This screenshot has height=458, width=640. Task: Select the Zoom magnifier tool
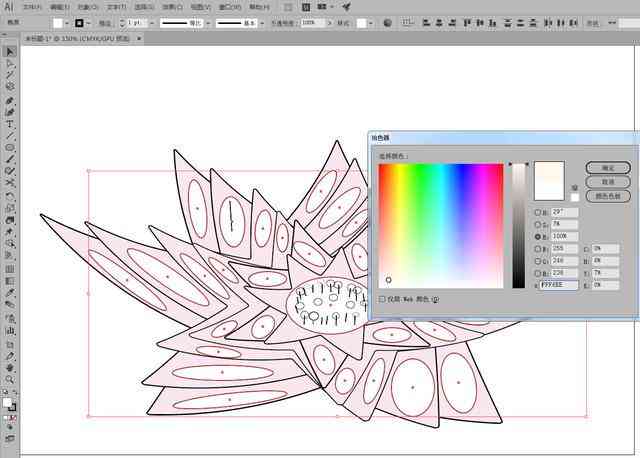(x=10, y=380)
